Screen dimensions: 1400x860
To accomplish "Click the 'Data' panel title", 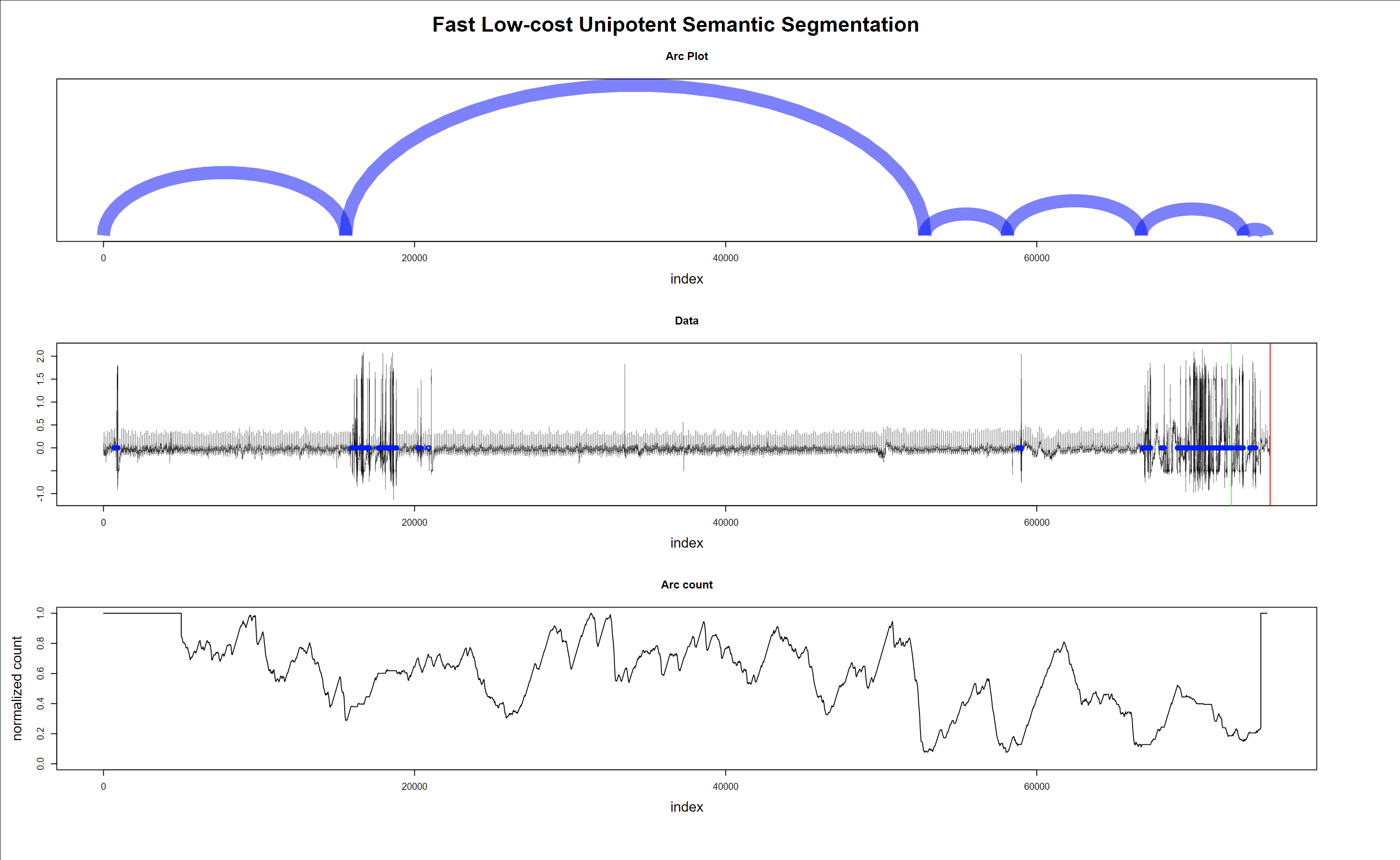I will point(687,321).
